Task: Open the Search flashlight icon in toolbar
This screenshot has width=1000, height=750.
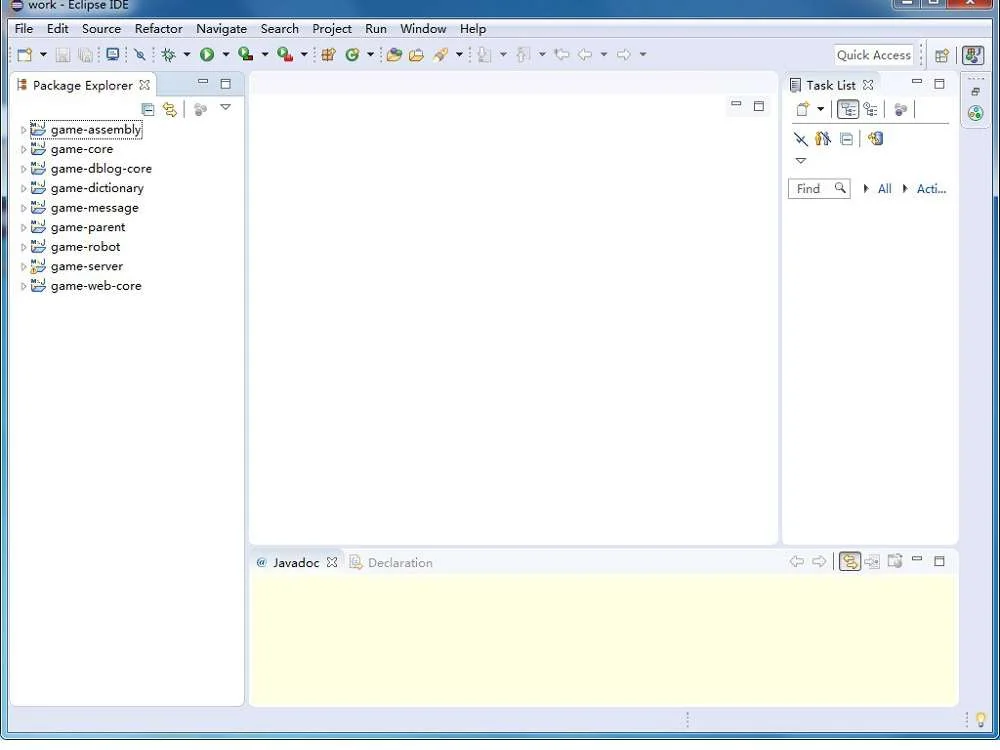Action: 139,54
